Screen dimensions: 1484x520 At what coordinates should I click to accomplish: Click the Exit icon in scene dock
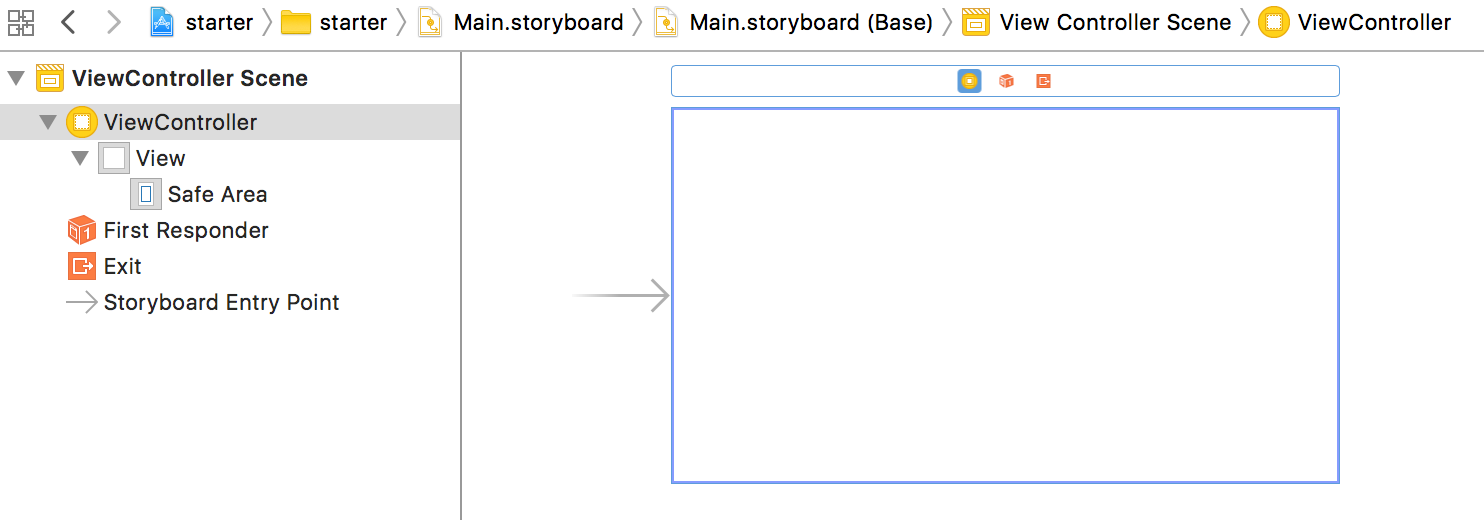(1043, 81)
